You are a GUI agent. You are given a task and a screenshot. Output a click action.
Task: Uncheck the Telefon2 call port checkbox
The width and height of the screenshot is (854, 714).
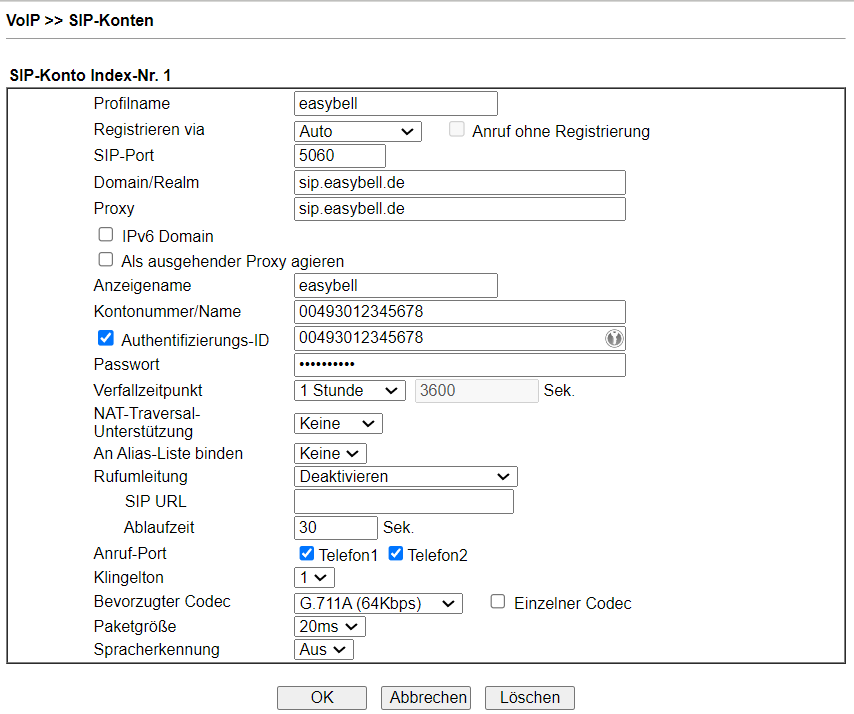click(x=395, y=554)
